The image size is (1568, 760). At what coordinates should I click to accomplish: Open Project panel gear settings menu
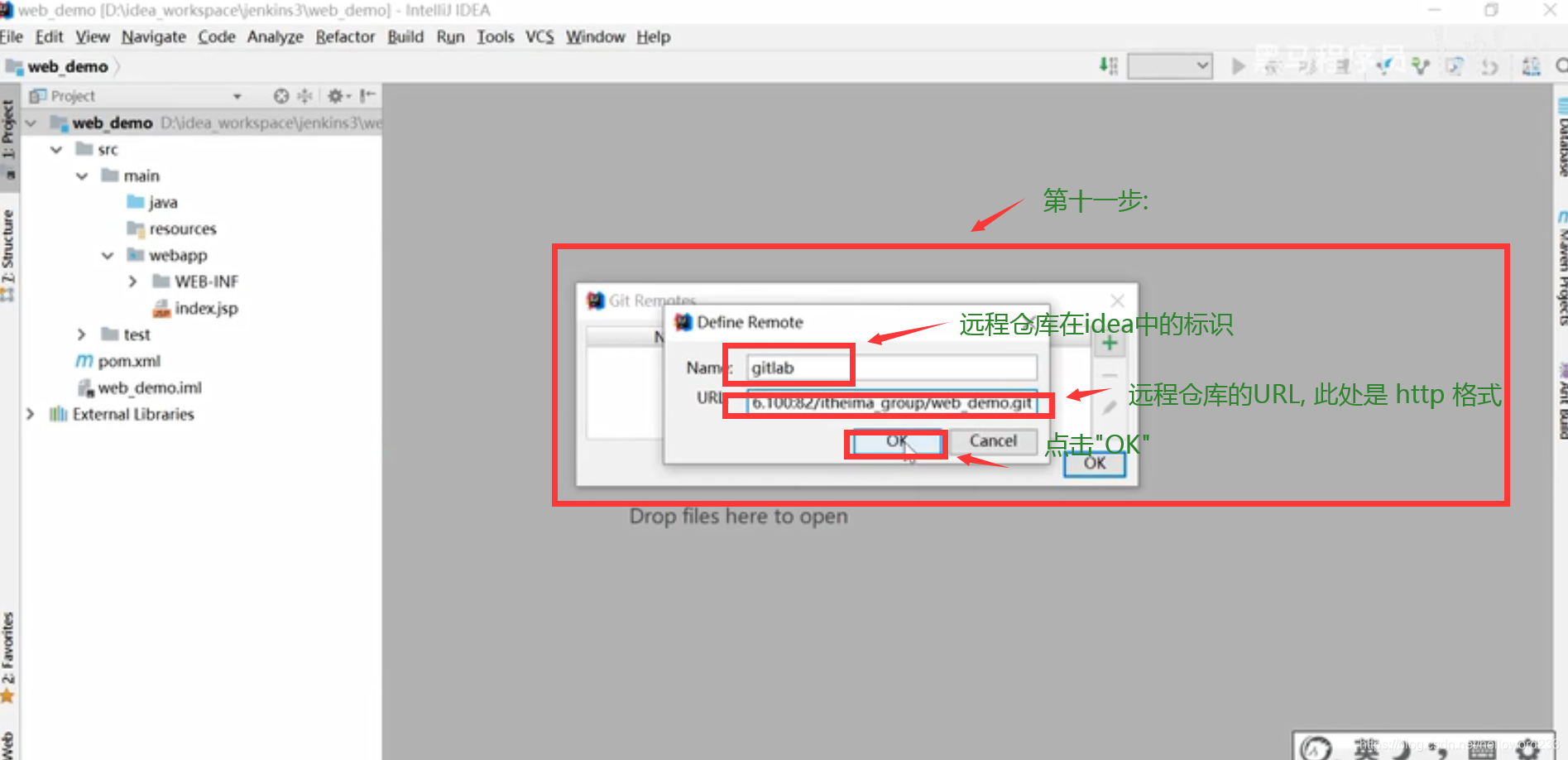338,96
